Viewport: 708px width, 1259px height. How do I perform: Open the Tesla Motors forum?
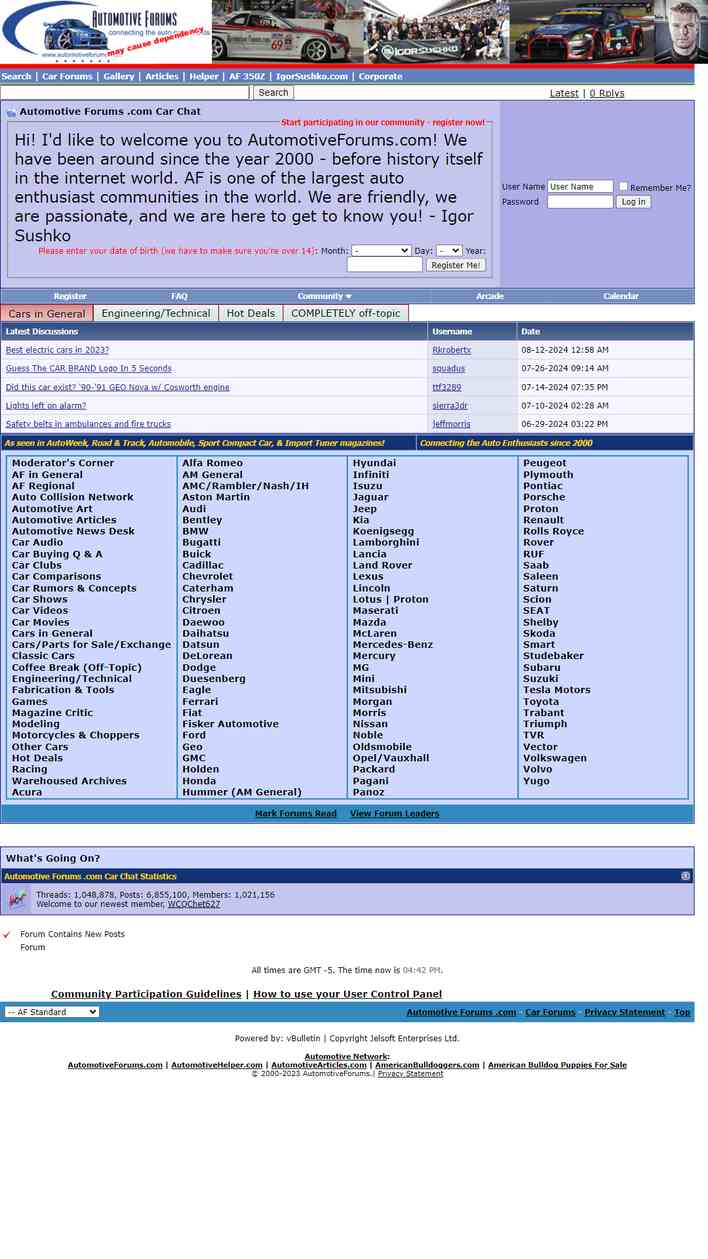[x=556, y=690]
